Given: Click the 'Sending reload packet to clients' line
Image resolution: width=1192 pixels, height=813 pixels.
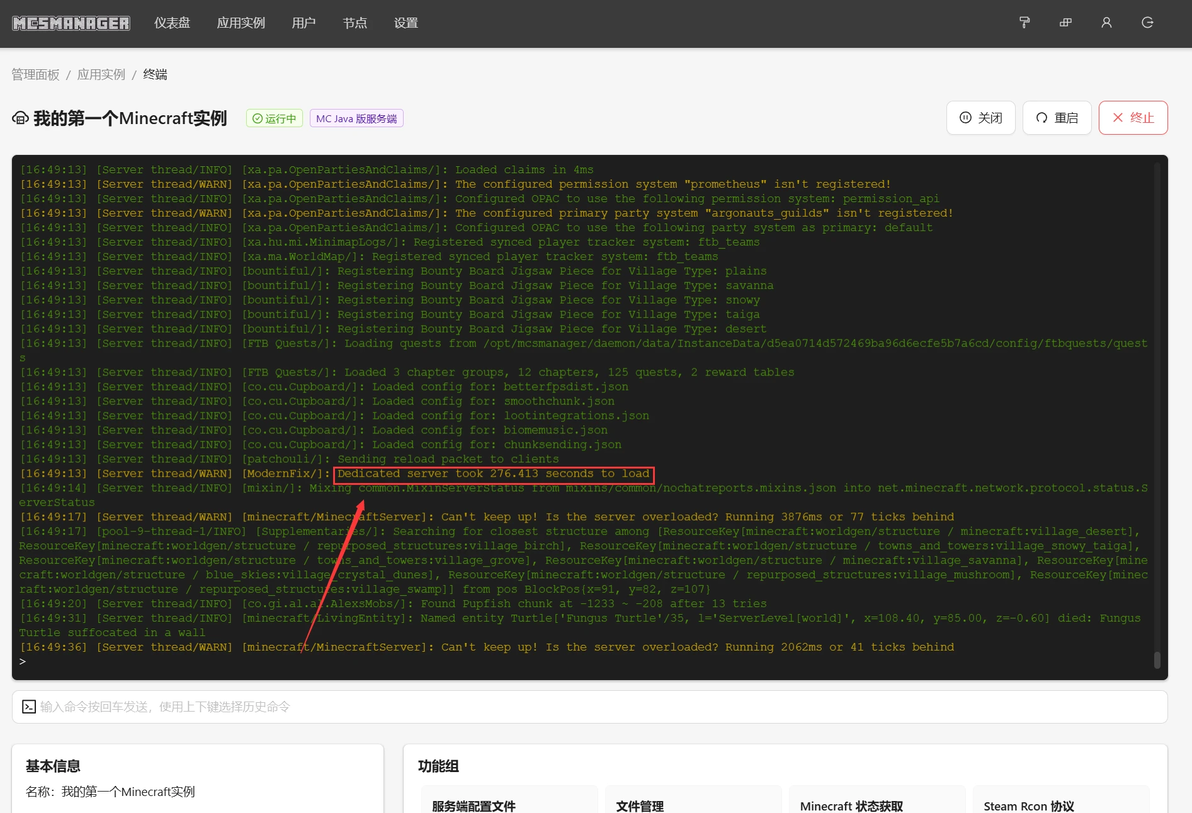Looking at the screenshot, I should [x=289, y=459].
